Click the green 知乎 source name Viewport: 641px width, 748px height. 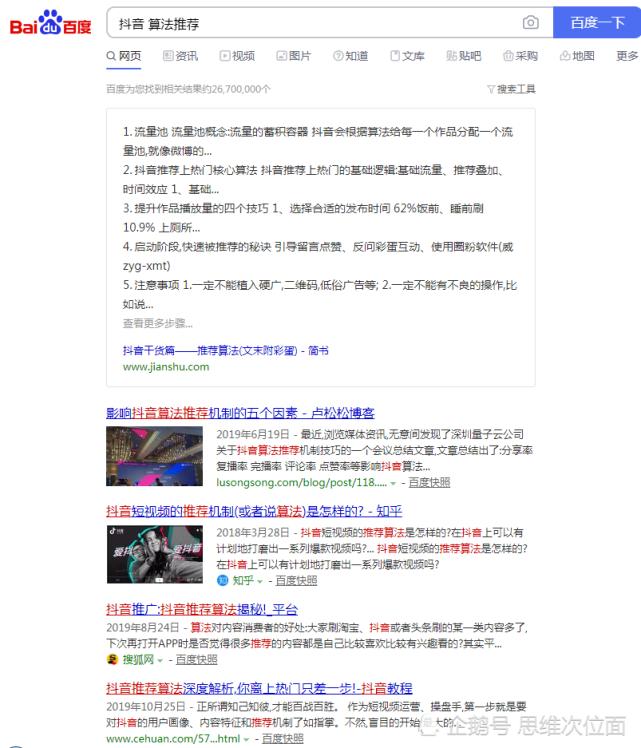point(243,581)
